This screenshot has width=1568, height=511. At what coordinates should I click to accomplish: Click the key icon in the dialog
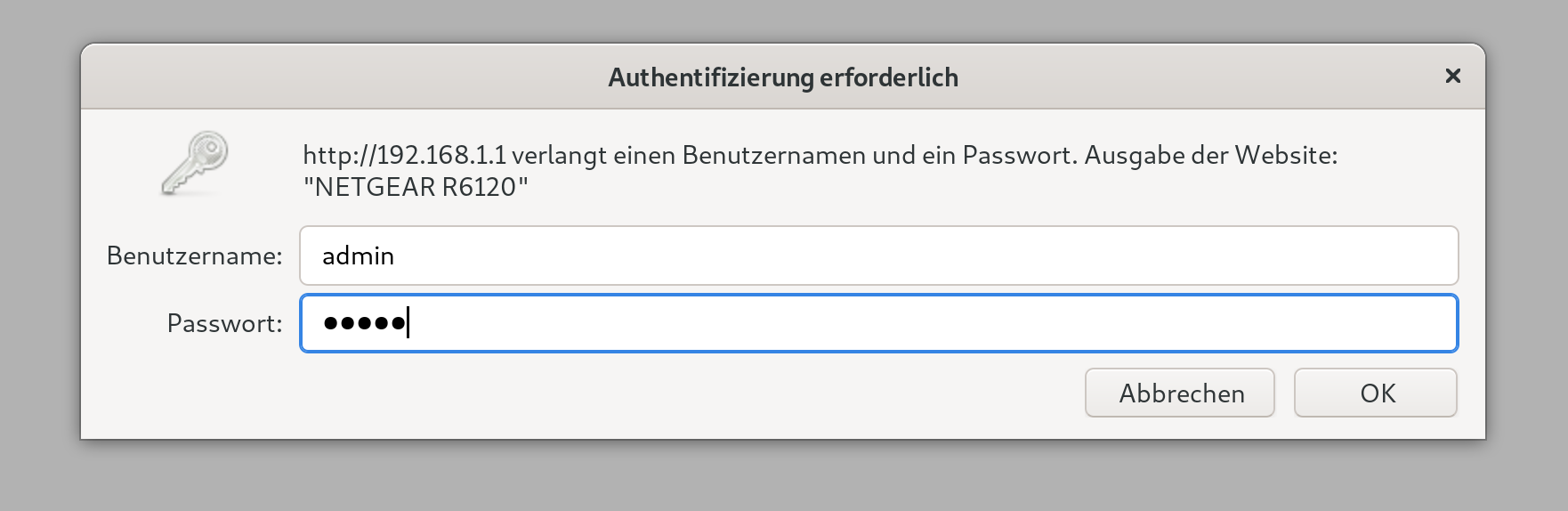pyautogui.click(x=196, y=163)
